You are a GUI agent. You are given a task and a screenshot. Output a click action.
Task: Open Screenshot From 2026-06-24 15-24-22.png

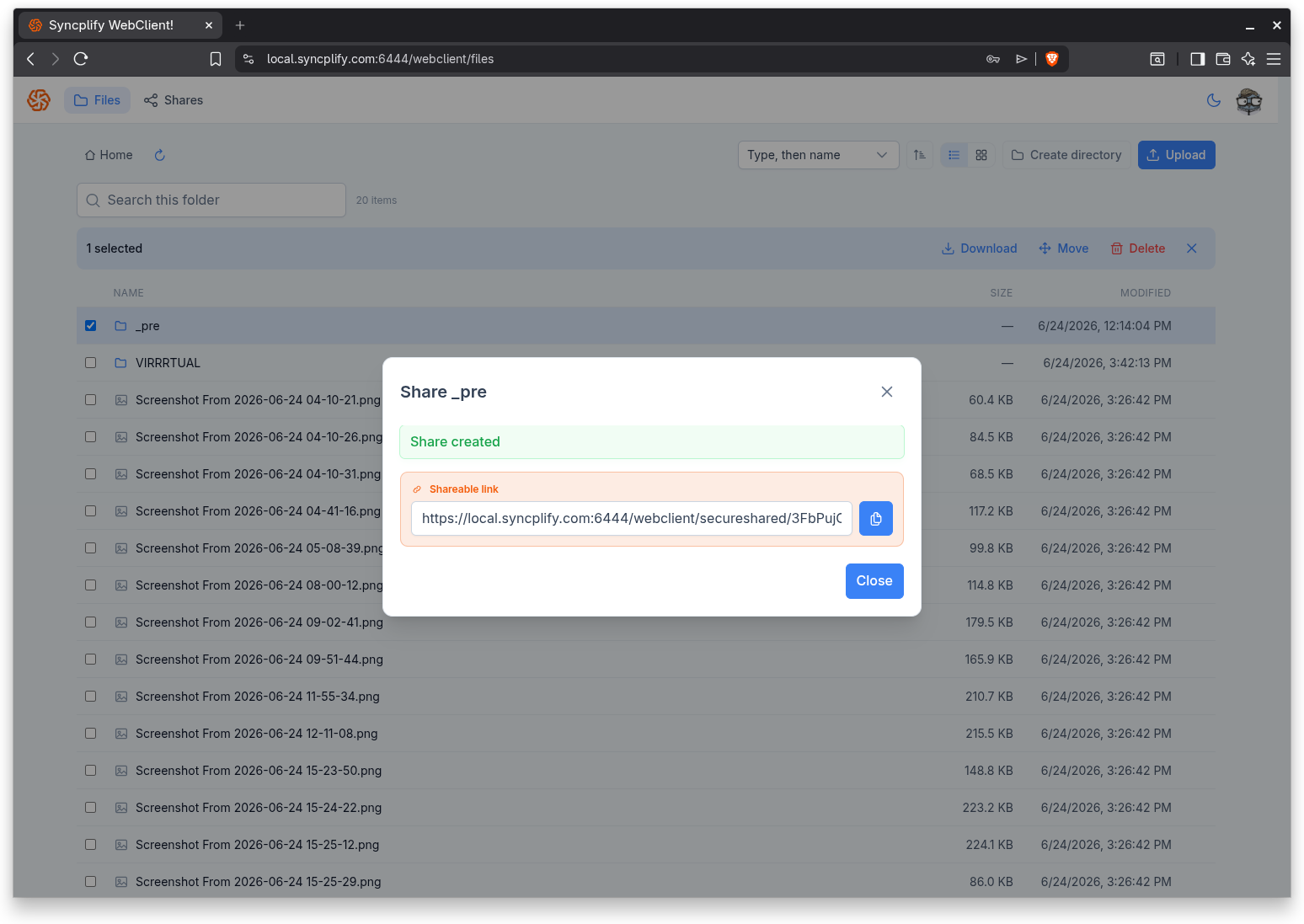[259, 808]
